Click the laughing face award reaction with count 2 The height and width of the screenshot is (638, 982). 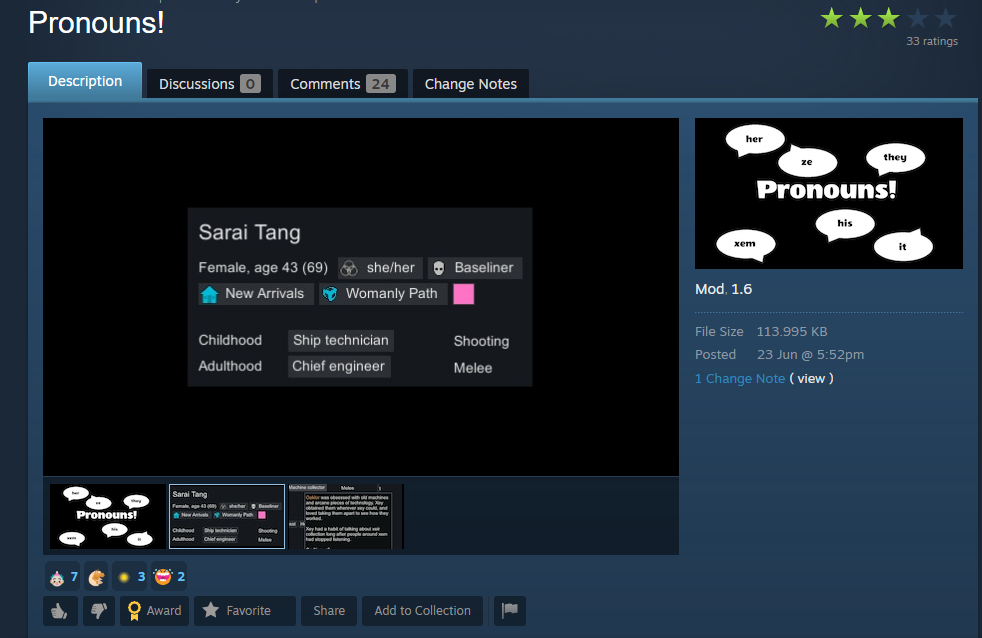(169, 577)
